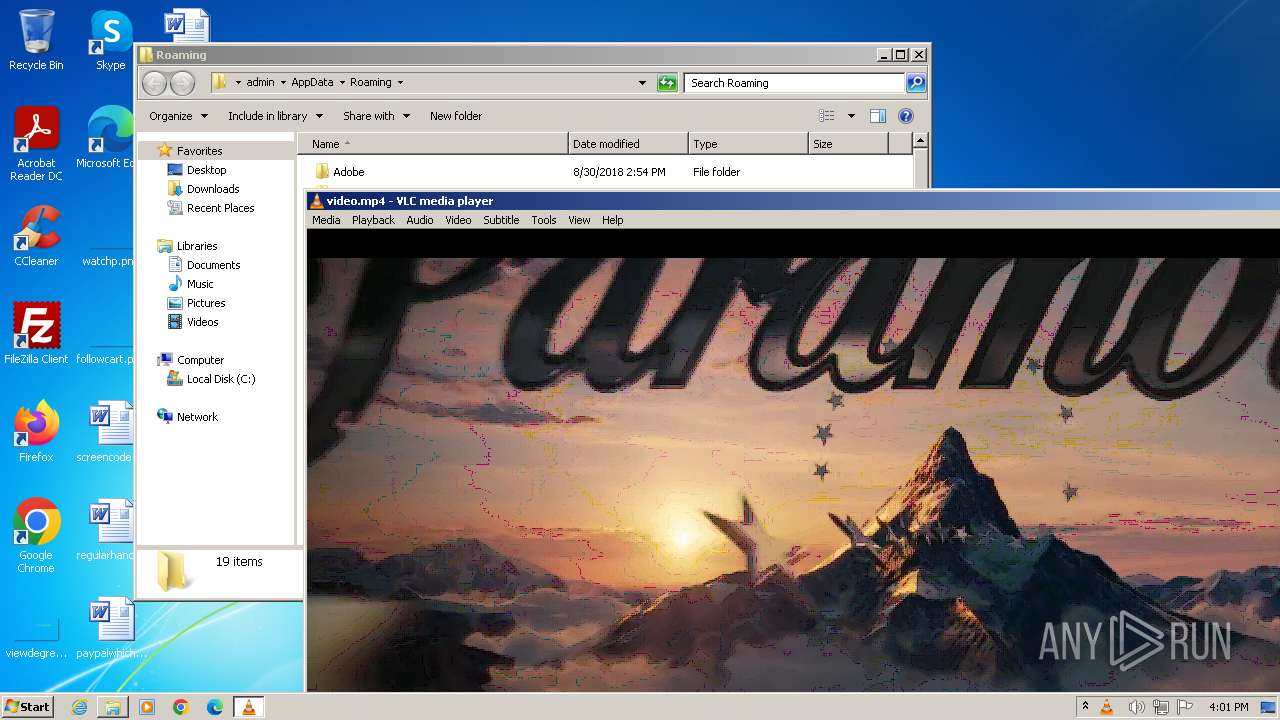Change view mode icon in Explorer toolbar
Image resolution: width=1280 pixels, height=720 pixels.
point(826,116)
